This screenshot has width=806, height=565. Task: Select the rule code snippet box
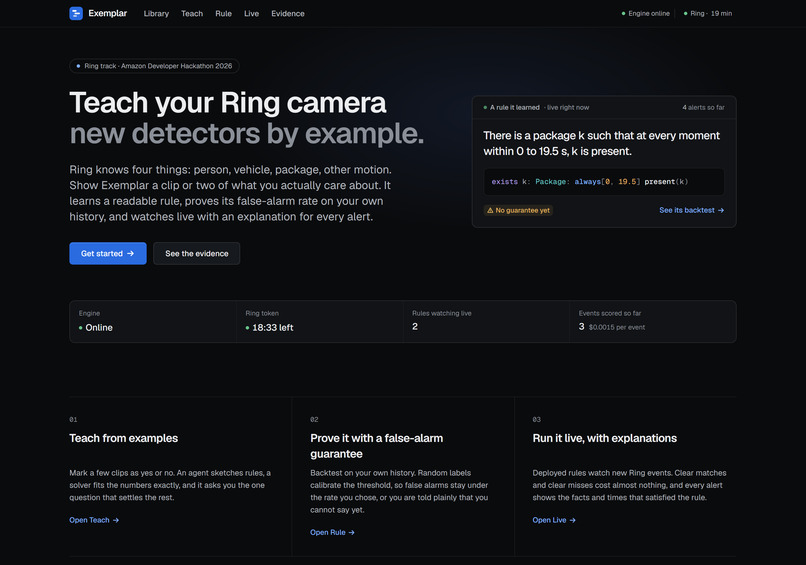tap(604, 181)
